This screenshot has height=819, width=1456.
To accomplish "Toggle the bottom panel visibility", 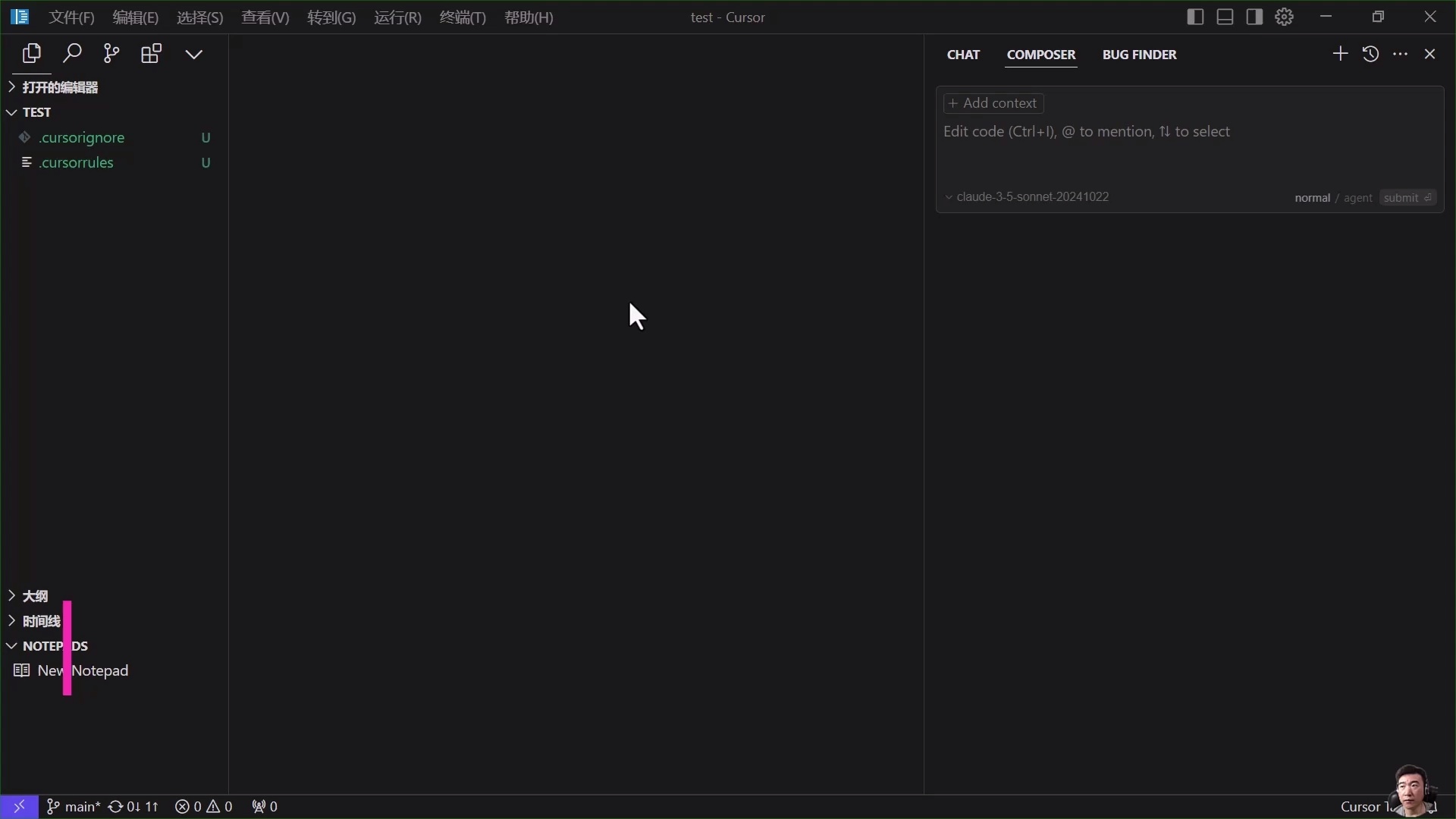I will [x=1225, y=17].
